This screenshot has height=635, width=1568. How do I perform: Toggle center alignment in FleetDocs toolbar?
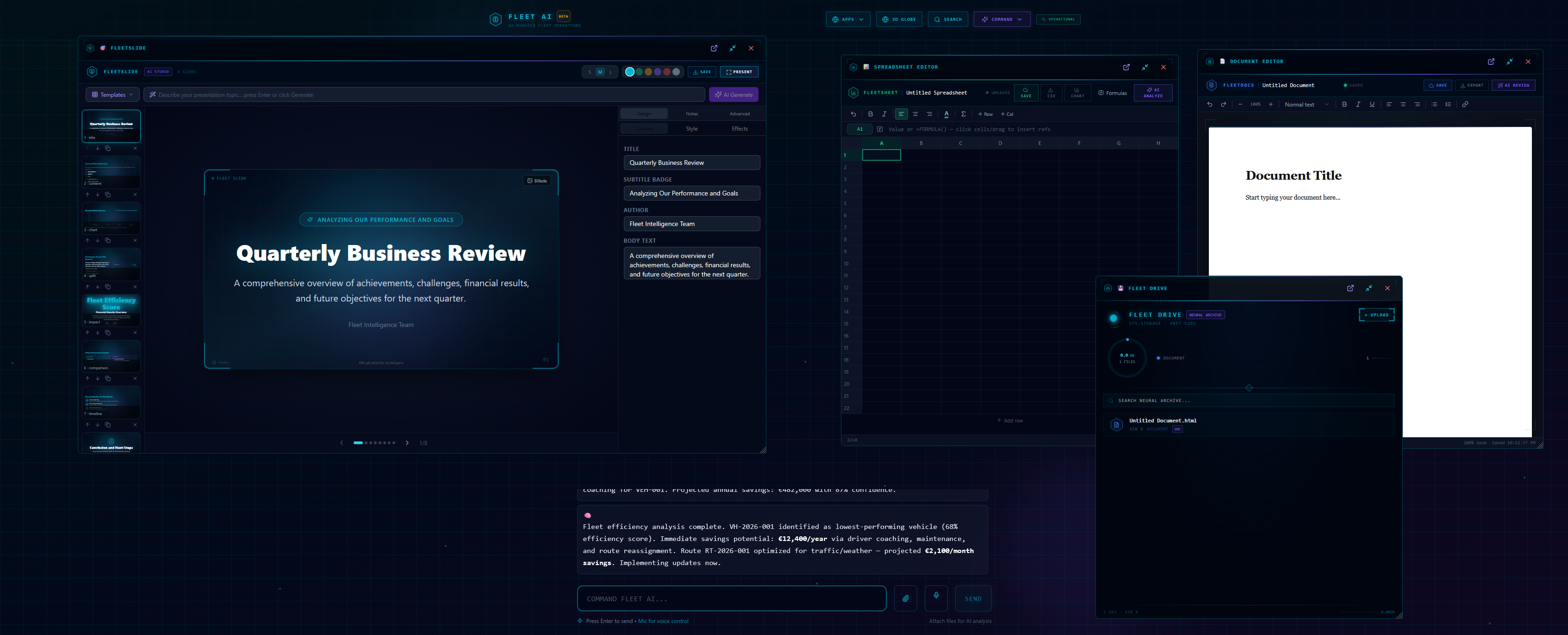tap(1403, 104)
